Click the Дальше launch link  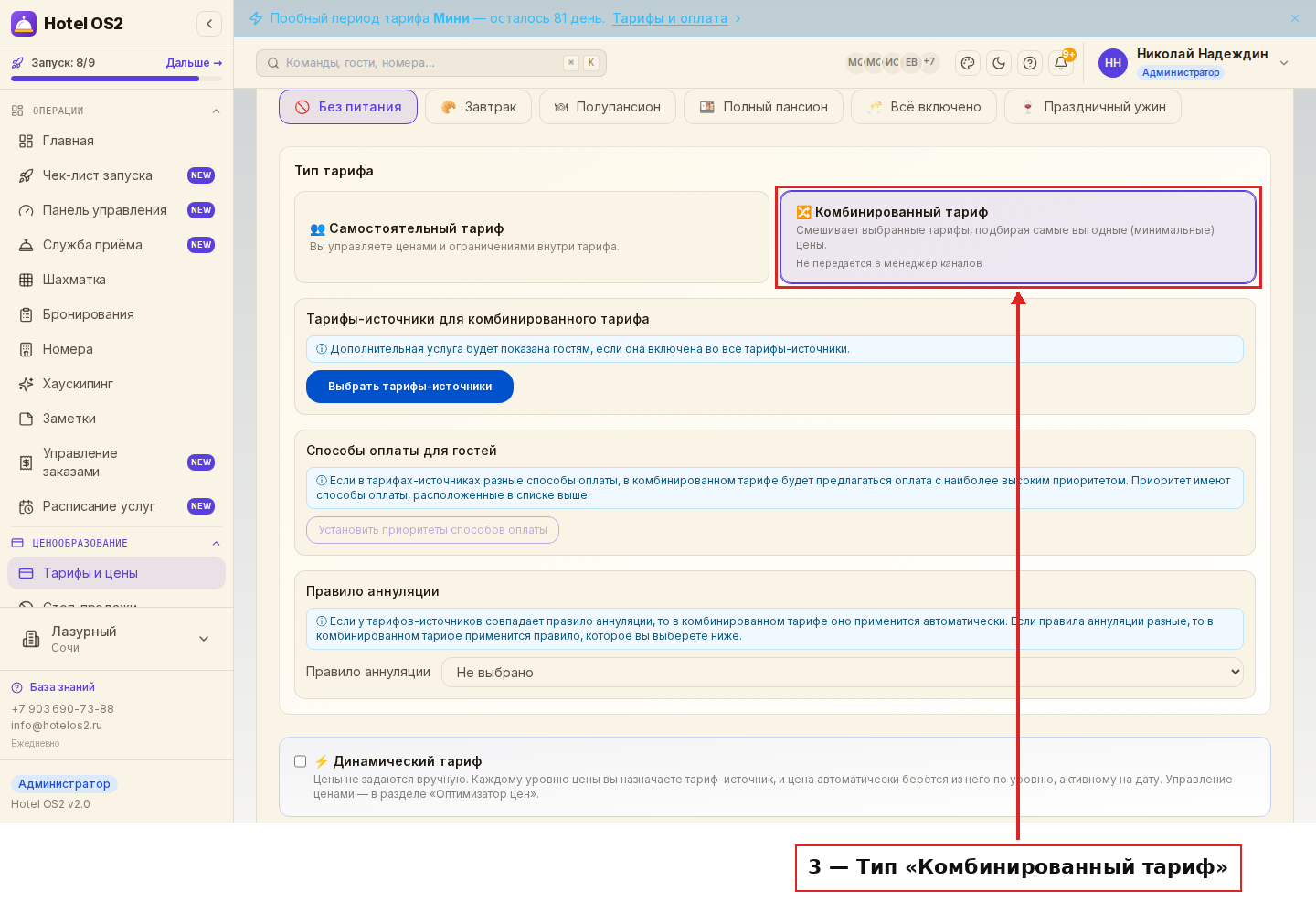(194, 63)
